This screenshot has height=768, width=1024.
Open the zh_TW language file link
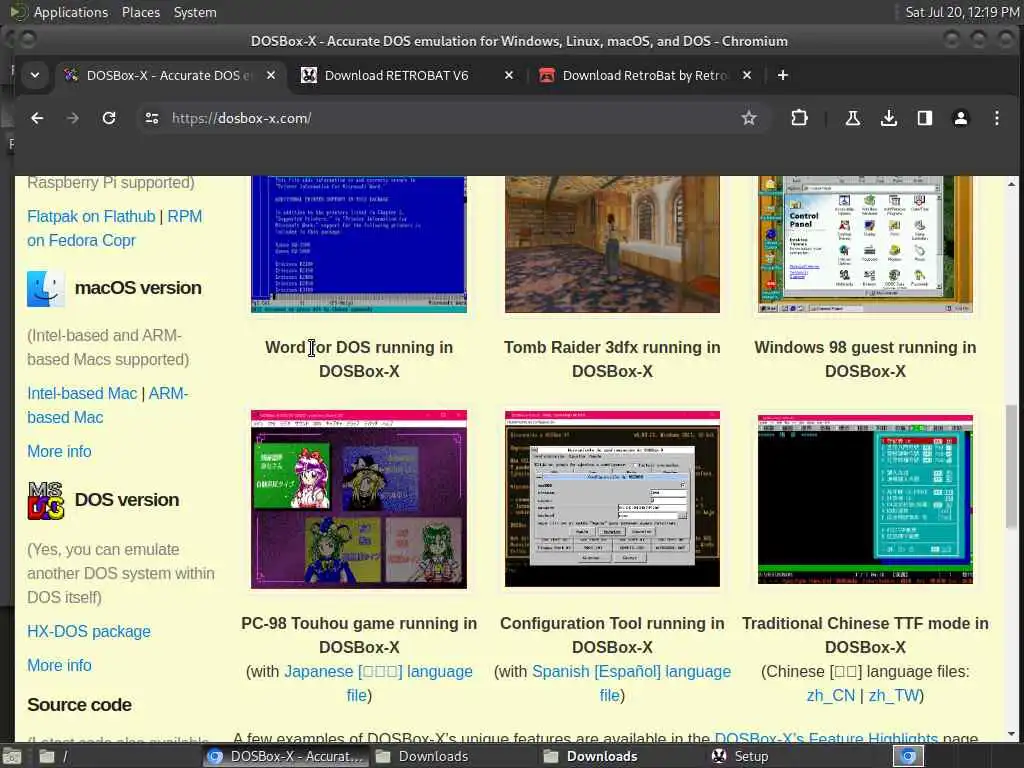[893, 696]
